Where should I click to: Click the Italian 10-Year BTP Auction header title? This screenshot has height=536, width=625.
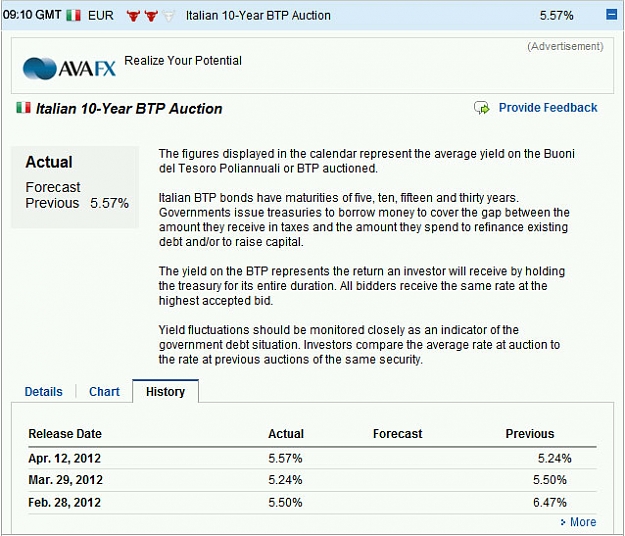pyautogui.click(x=258, y=16)
